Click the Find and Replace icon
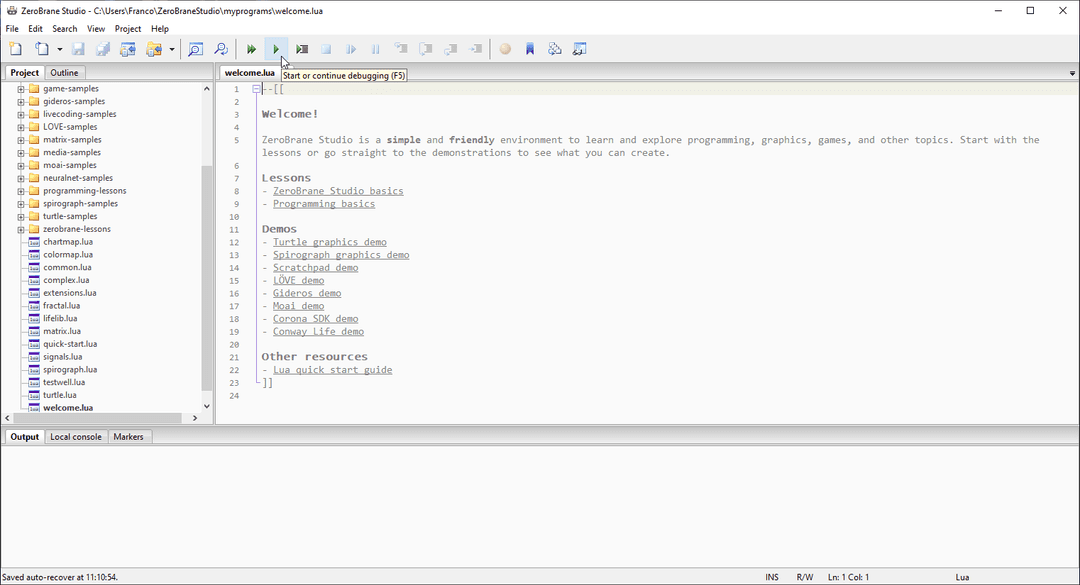The image size is (1080, 585). [x=221, y=48]
